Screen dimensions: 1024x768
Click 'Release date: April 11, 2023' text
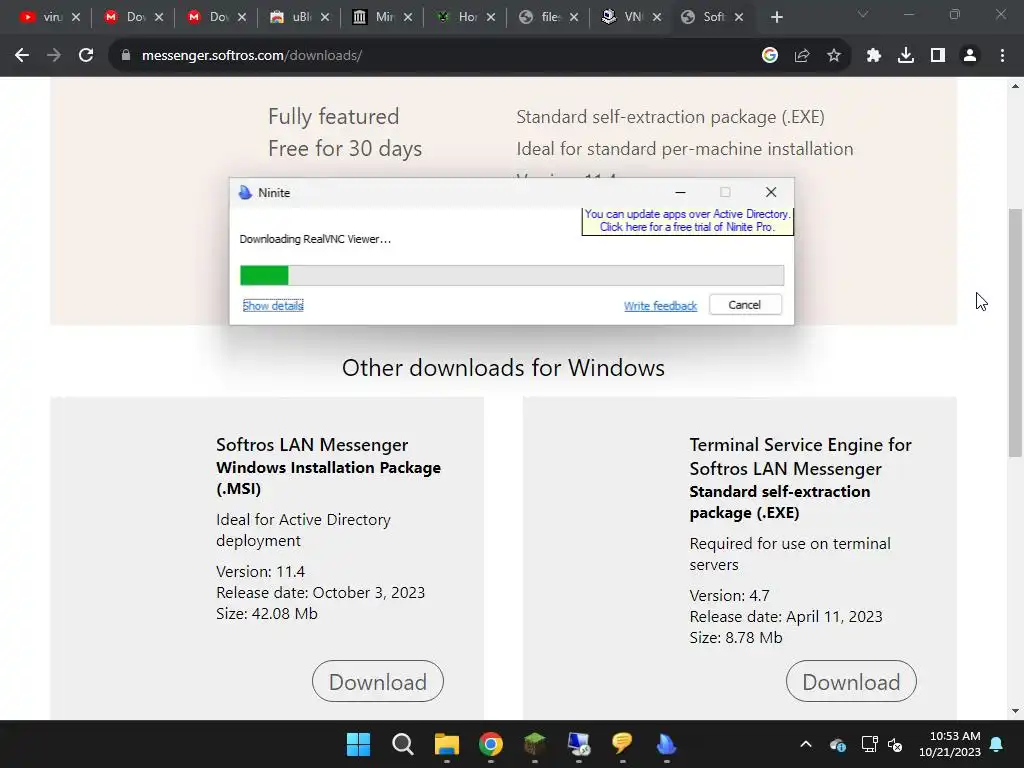(786, 616)
